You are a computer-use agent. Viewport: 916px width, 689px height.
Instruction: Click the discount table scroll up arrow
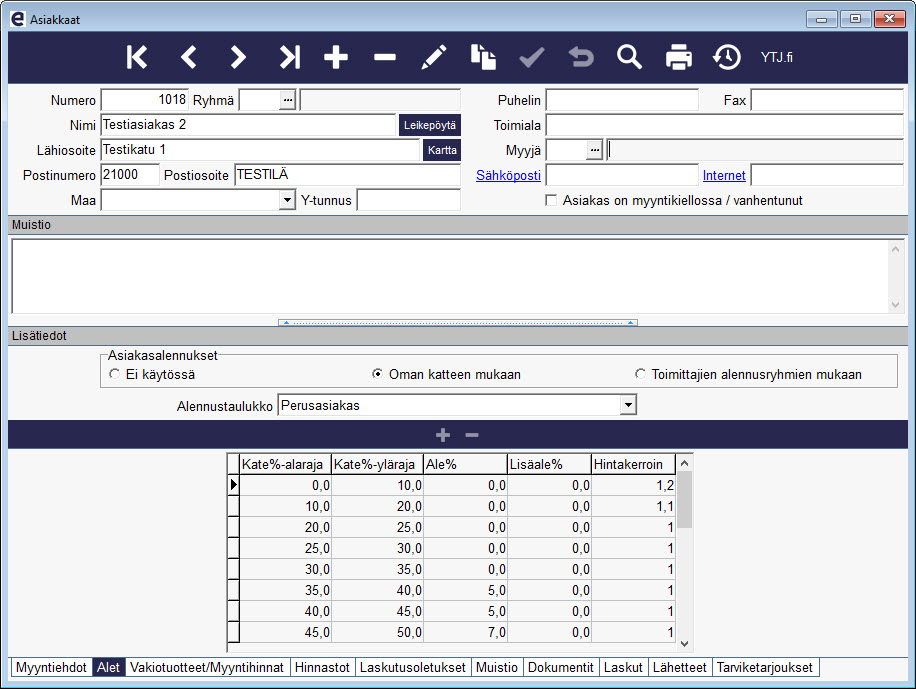(685, 463)
